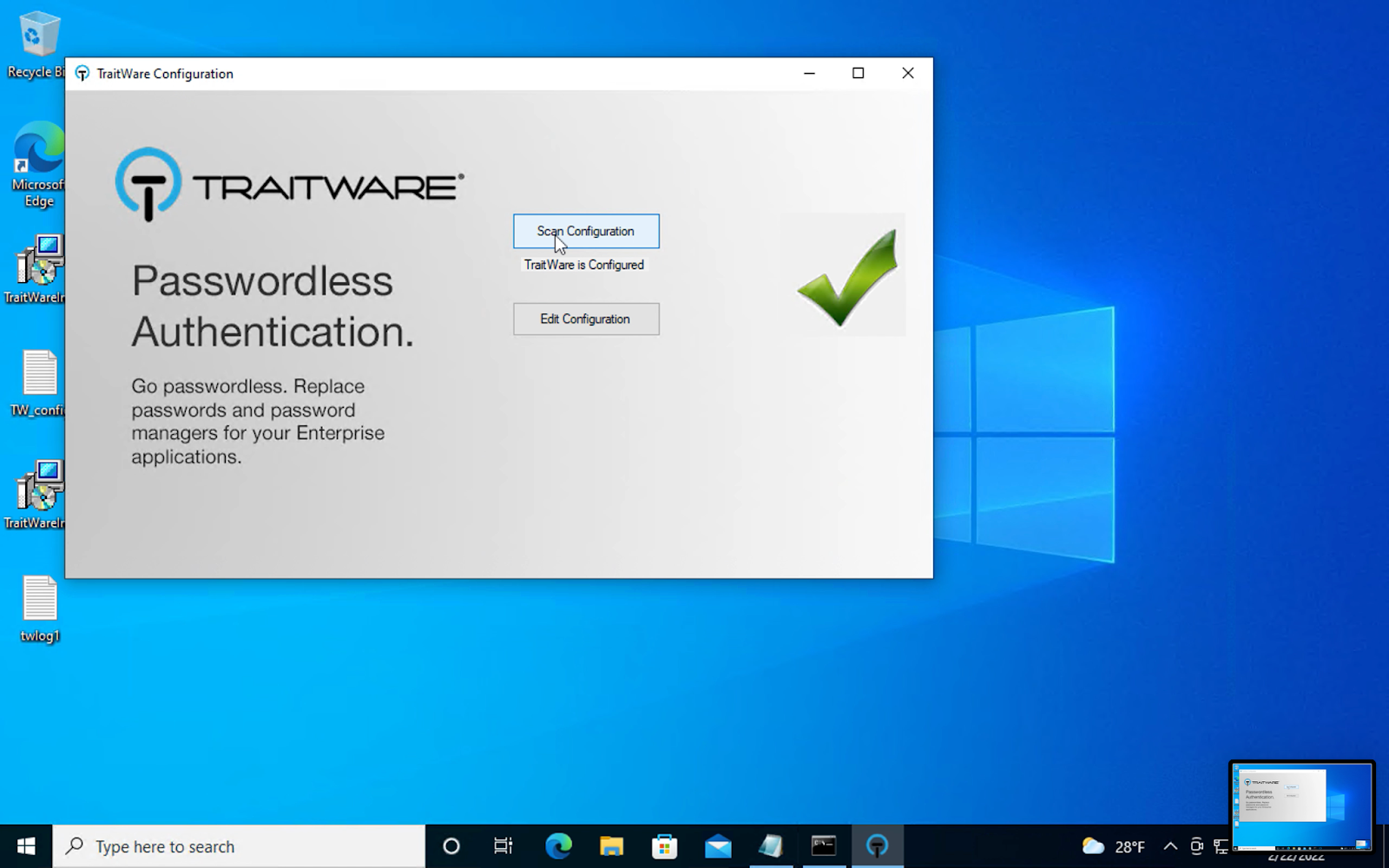This screenshot has height=868, width=1389.
Task: Close the TraitWare Configuration window
Action: tap(908, 74)
